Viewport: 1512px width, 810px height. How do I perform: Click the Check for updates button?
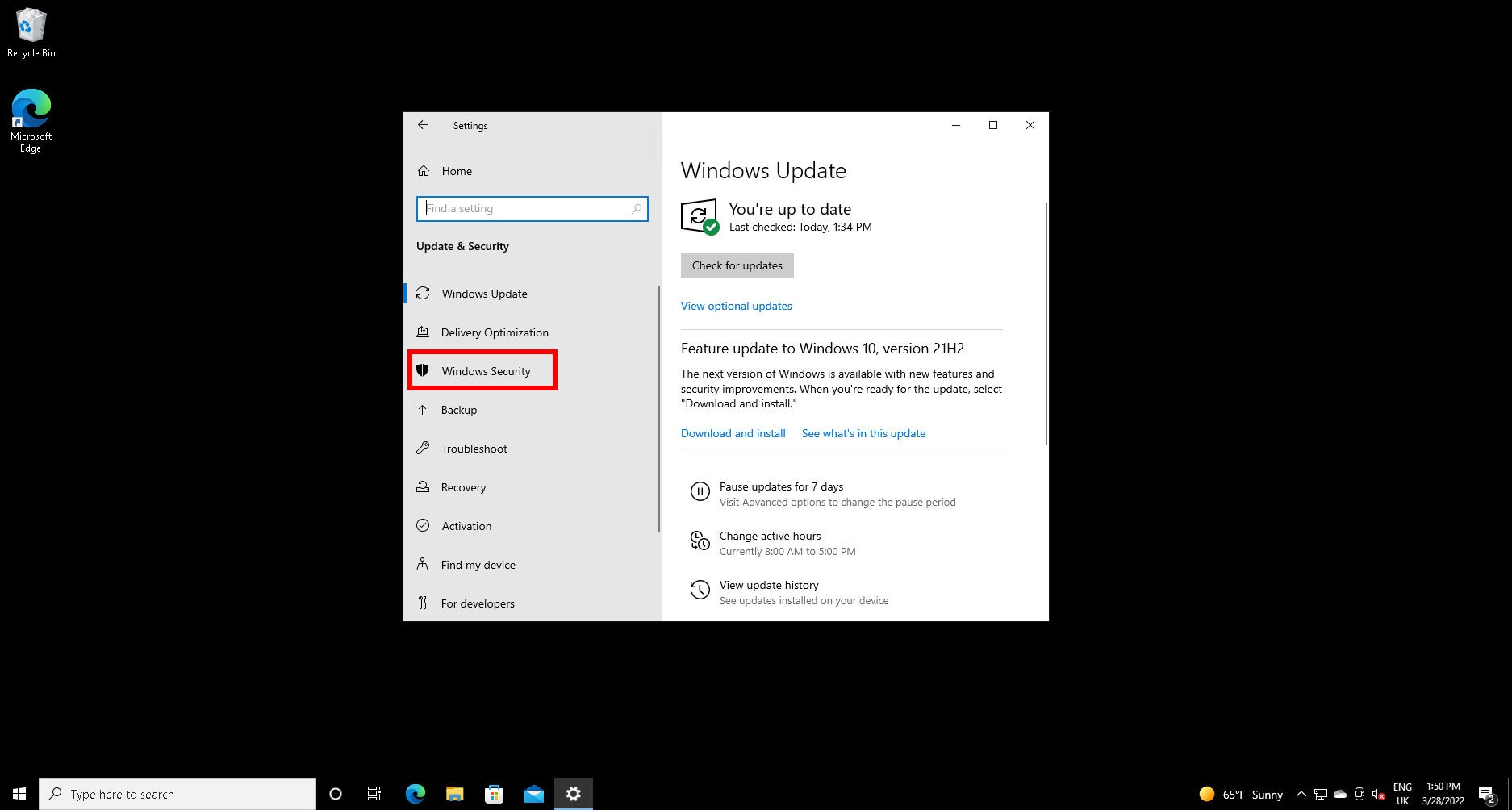[x=737, y=265]
